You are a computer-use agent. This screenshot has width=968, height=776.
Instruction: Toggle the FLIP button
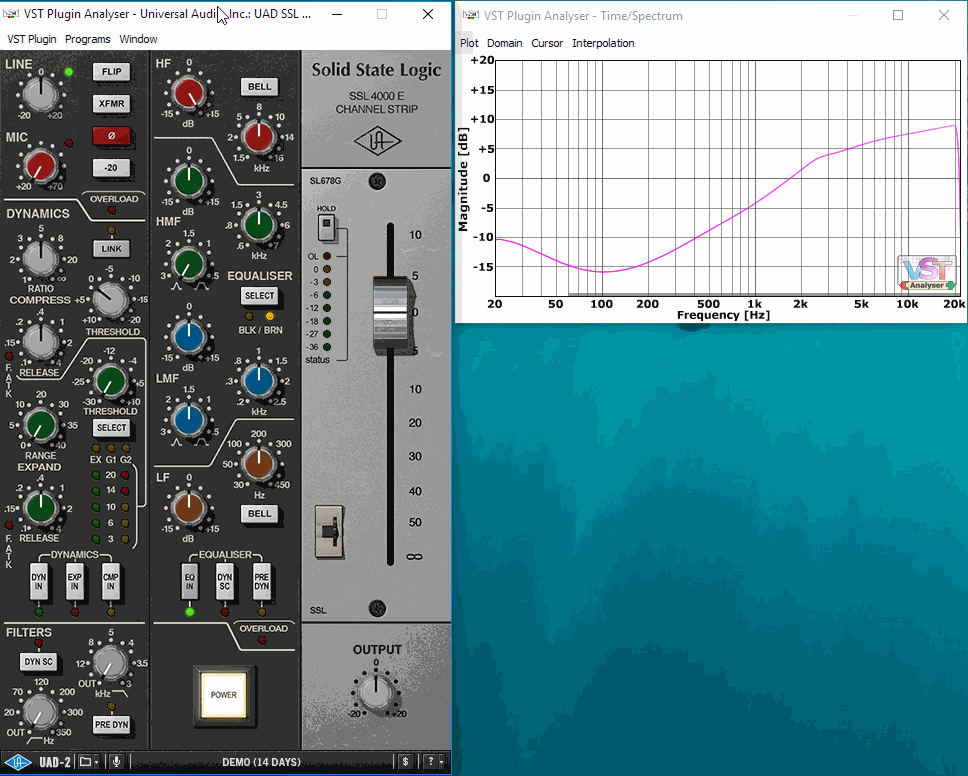tap(112, 72)
